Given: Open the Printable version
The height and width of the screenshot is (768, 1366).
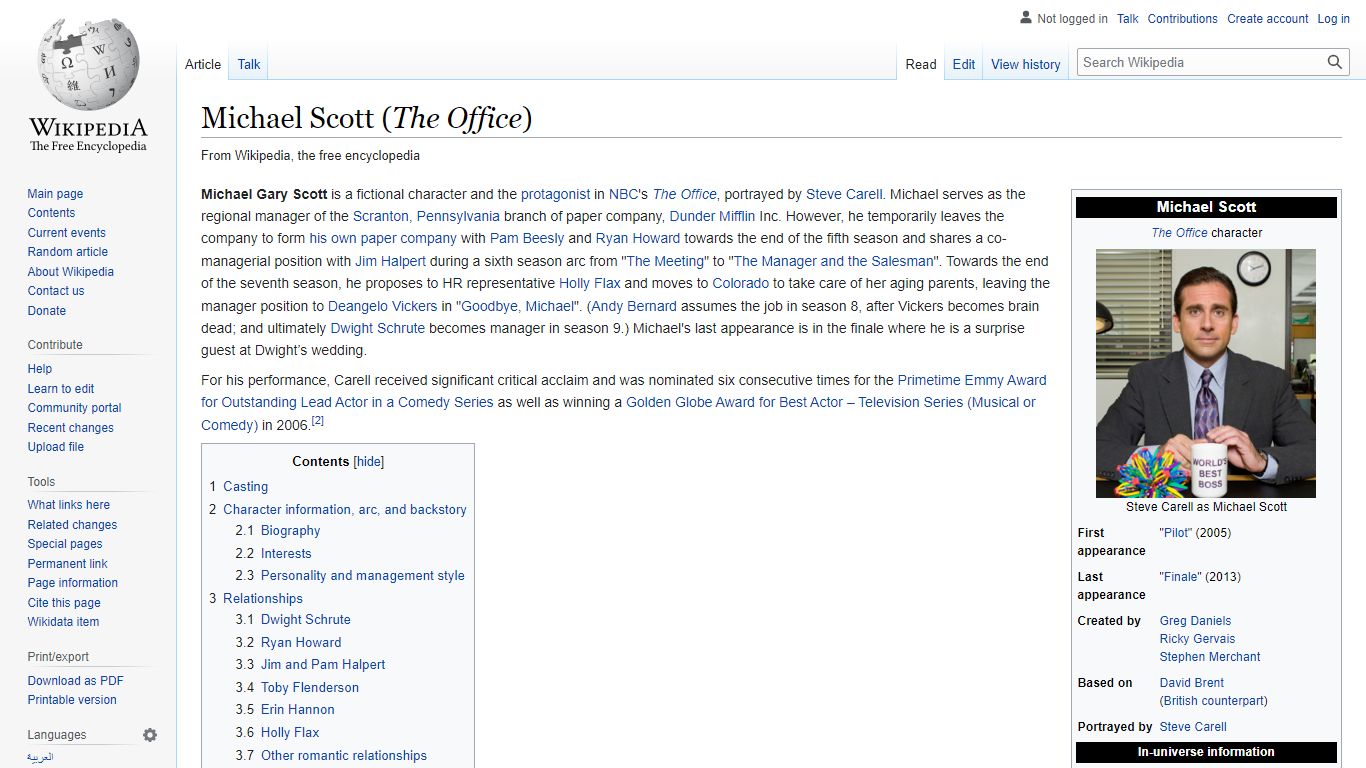Looking at the screenshot, I should [72, 700].
